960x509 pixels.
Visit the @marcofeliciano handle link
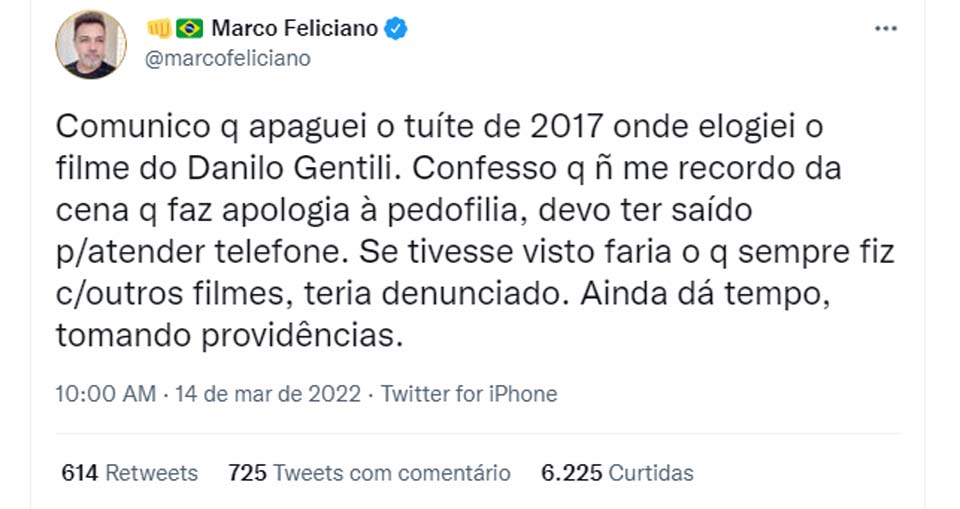pos(228,58)
